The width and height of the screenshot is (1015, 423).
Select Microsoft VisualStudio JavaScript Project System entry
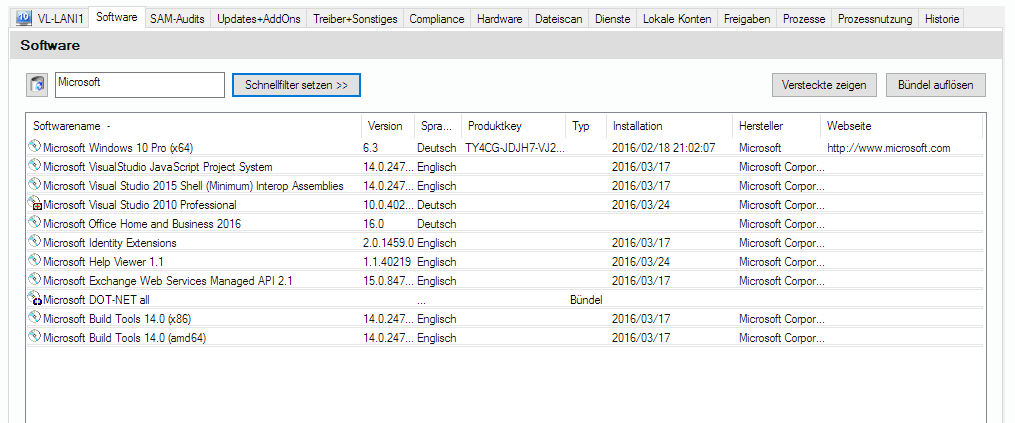(x=505, y=166)
